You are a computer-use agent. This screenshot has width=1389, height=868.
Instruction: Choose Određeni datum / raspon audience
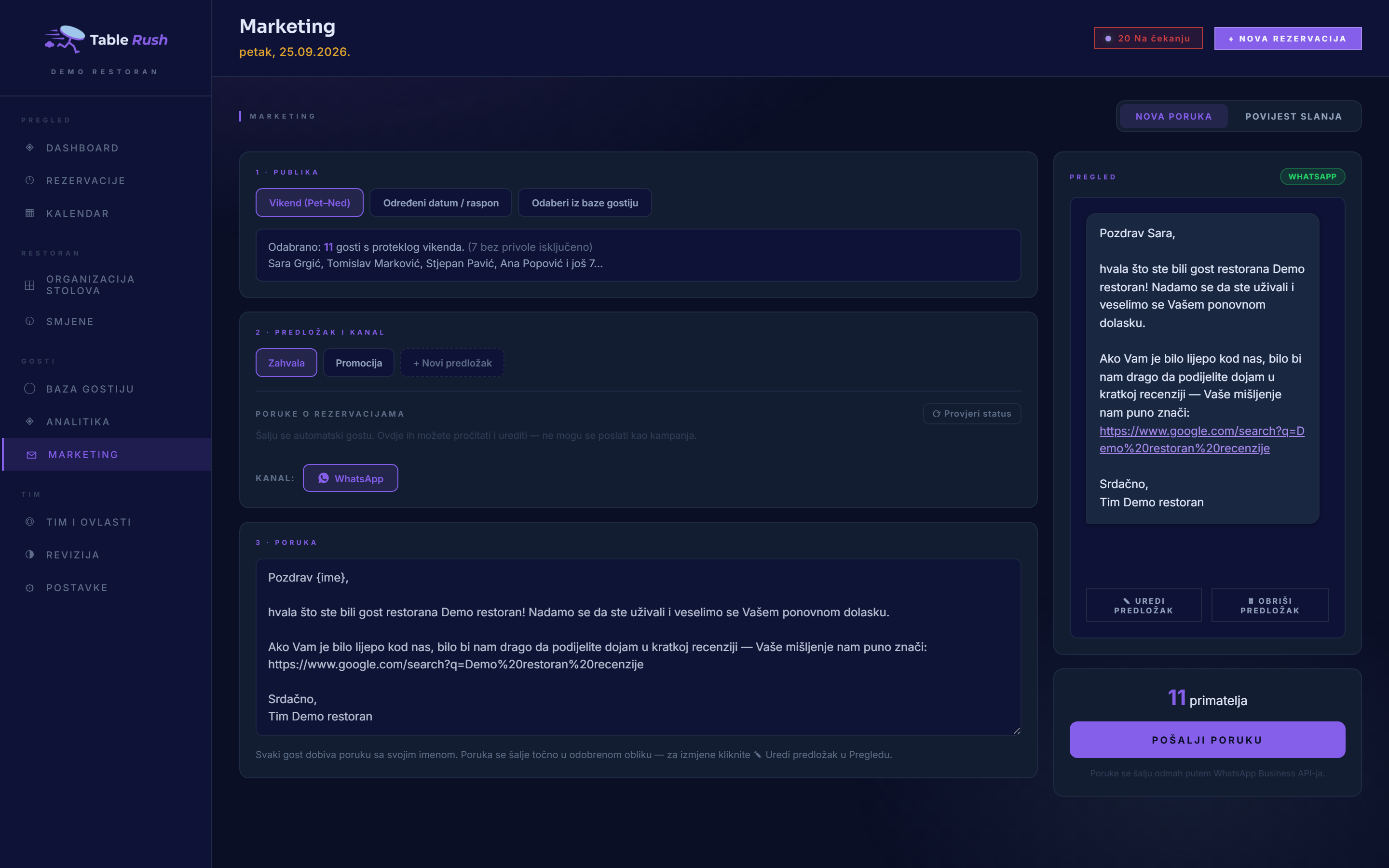click(441, 203)
